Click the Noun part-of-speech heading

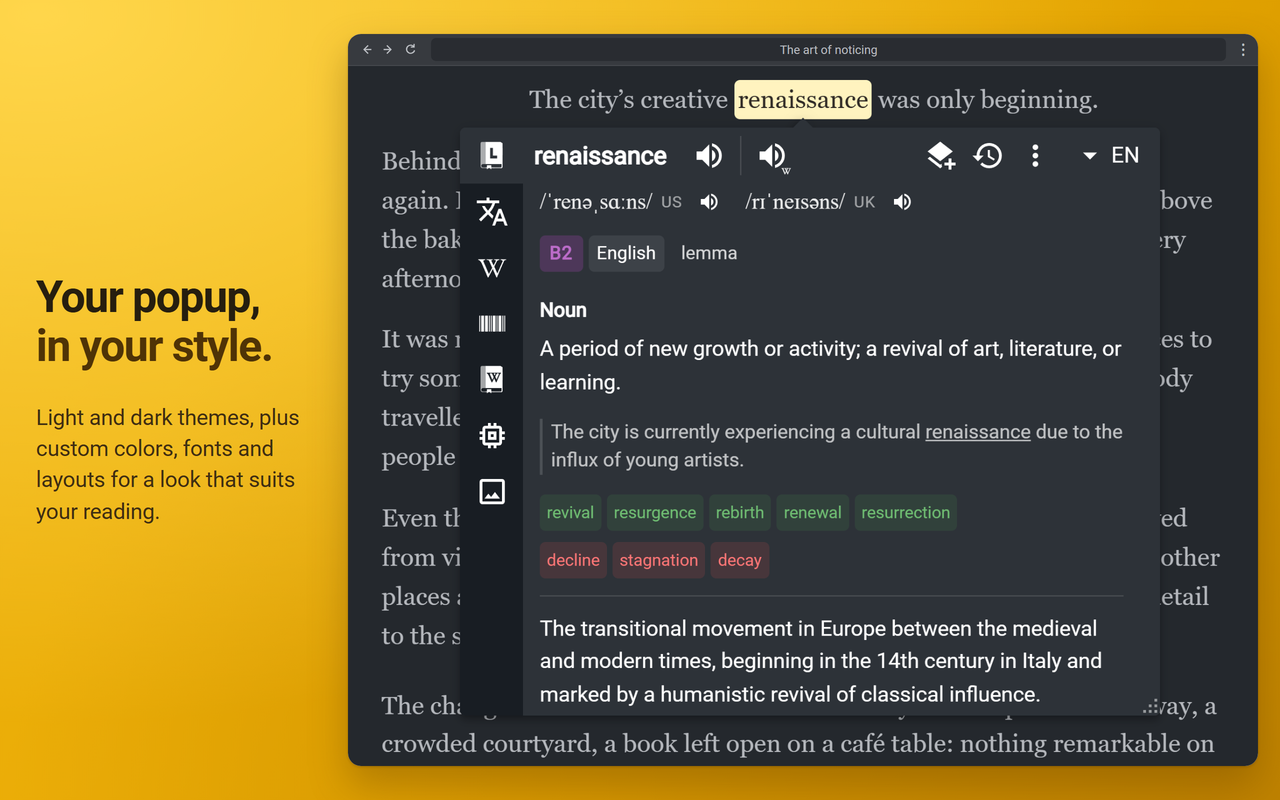(x=563, y=310)
